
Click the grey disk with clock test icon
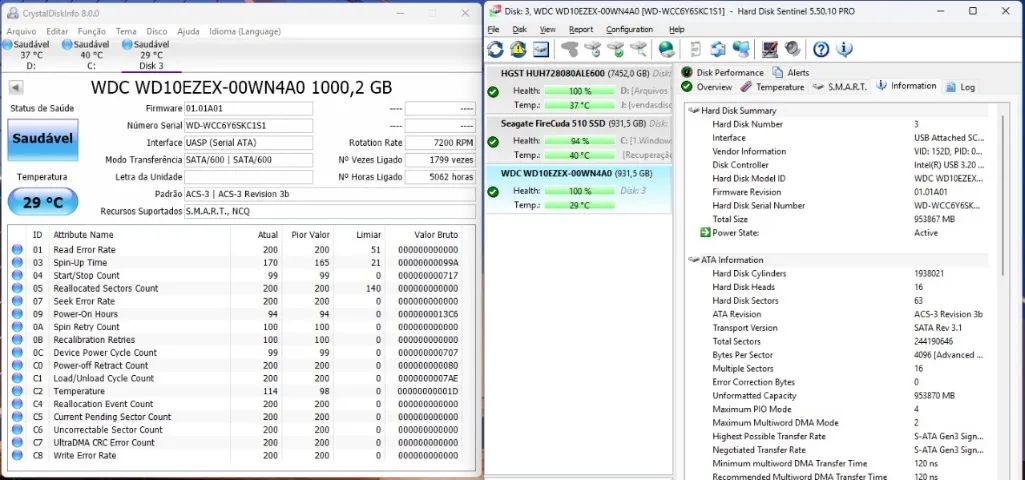click(x=592, y=49)
